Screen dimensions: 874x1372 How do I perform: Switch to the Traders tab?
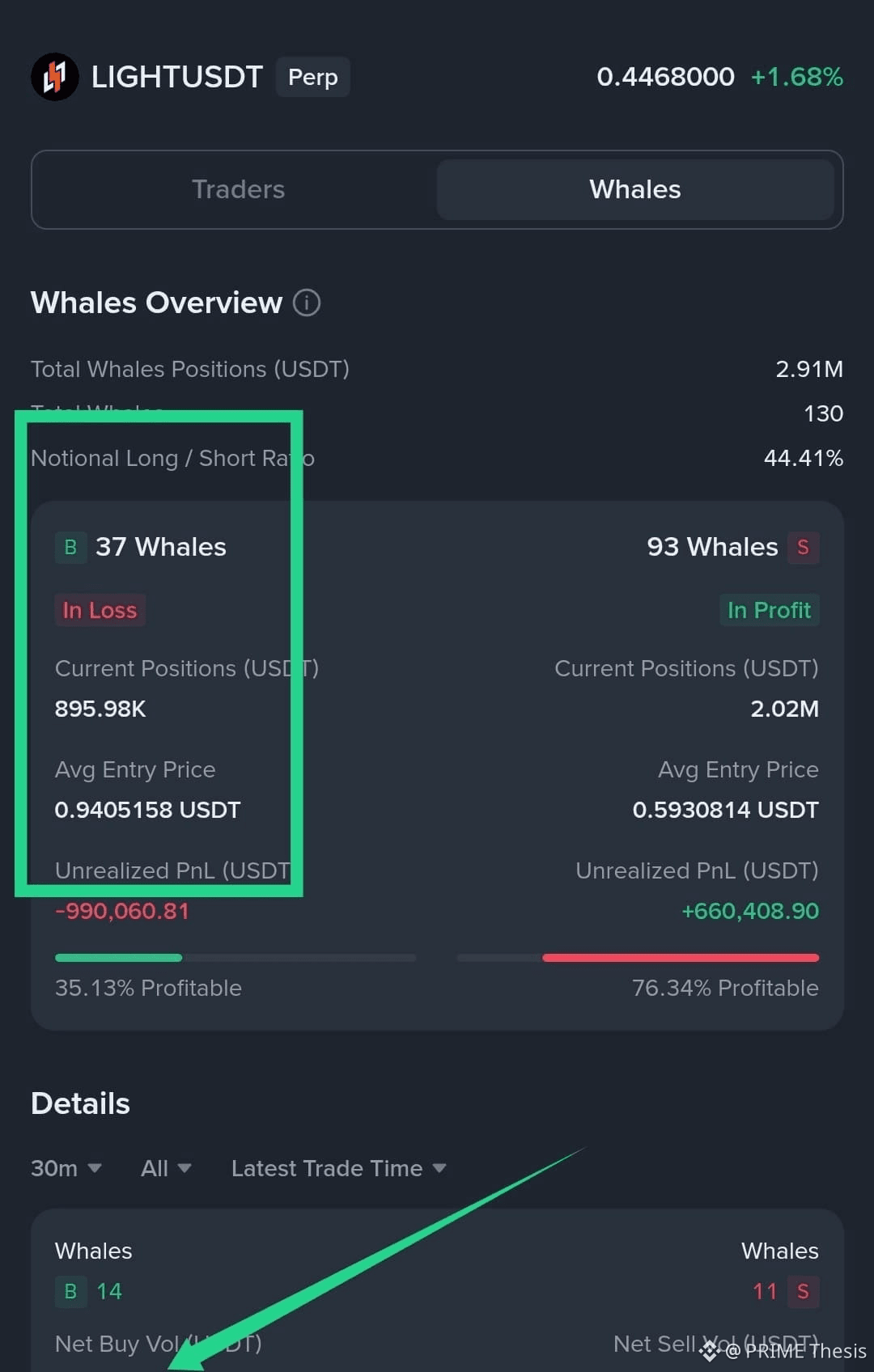[x=239, y=189]
